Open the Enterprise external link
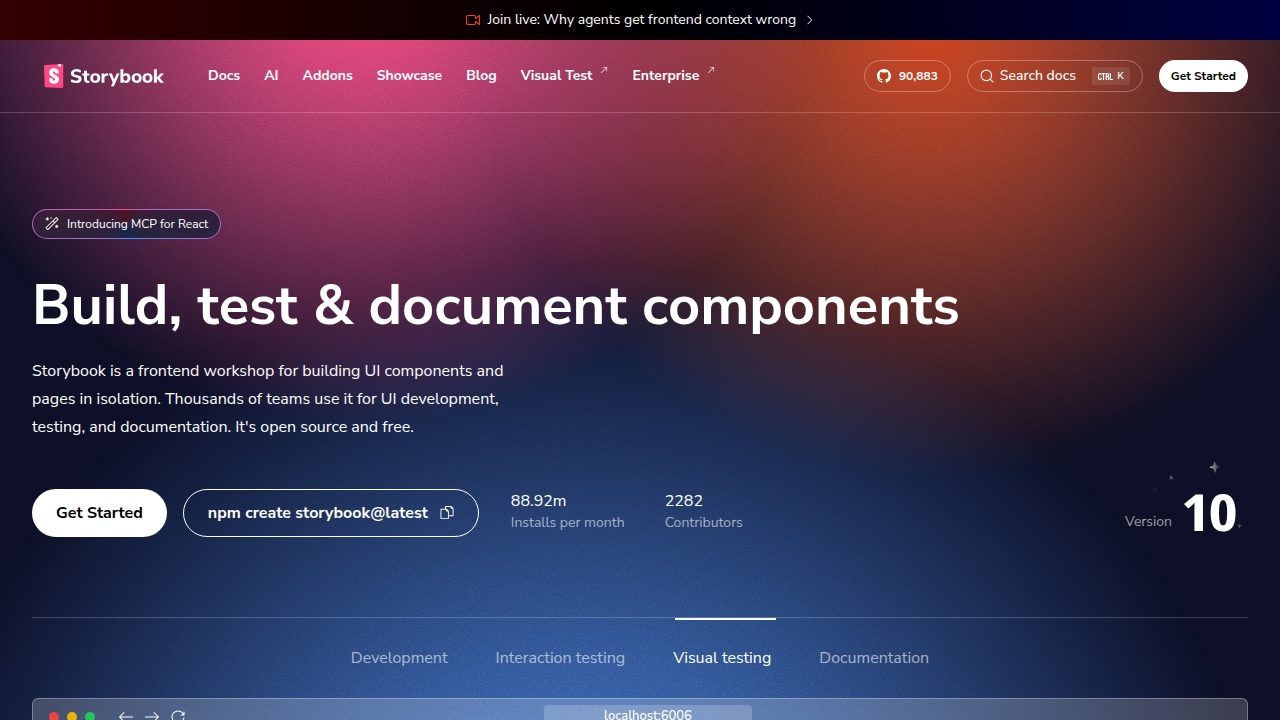The height and width of the screenshot is (720, 1280). pyautogui.click(x=673, y=76)
